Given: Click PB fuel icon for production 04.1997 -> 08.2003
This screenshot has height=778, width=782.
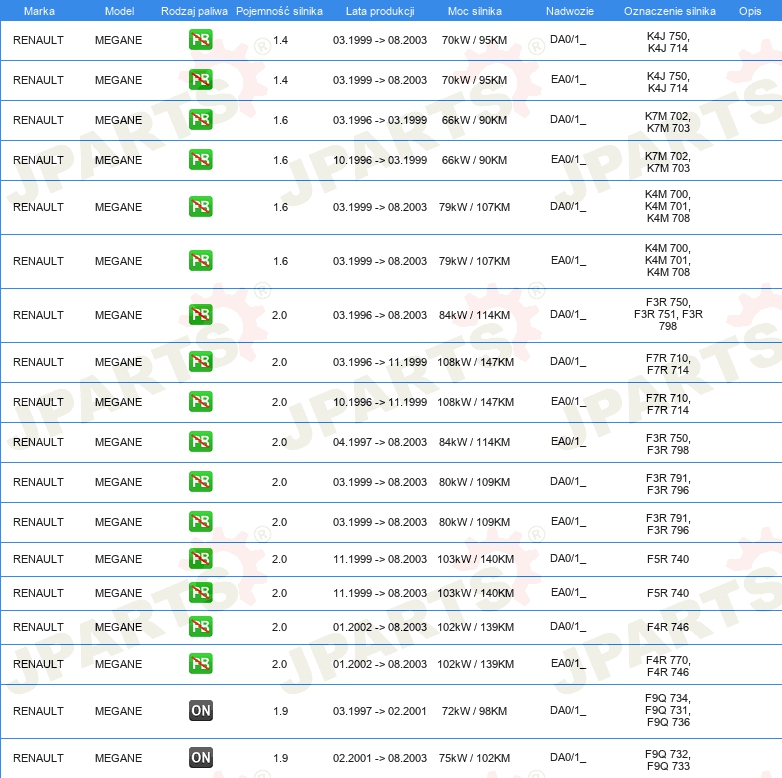Looking at the screenshot, I should tap(200, 442).
